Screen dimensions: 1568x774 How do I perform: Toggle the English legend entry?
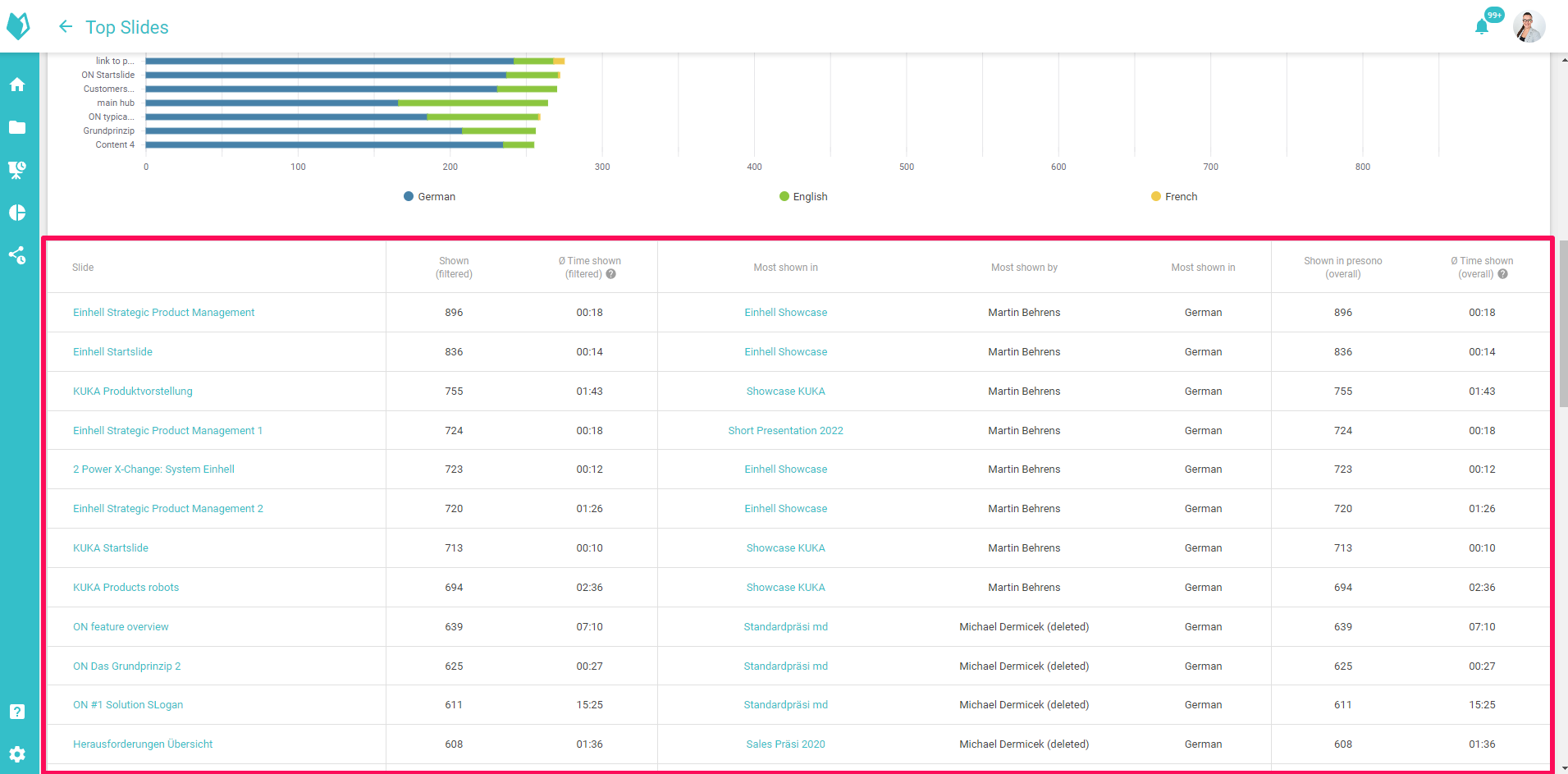coord(803,196)
